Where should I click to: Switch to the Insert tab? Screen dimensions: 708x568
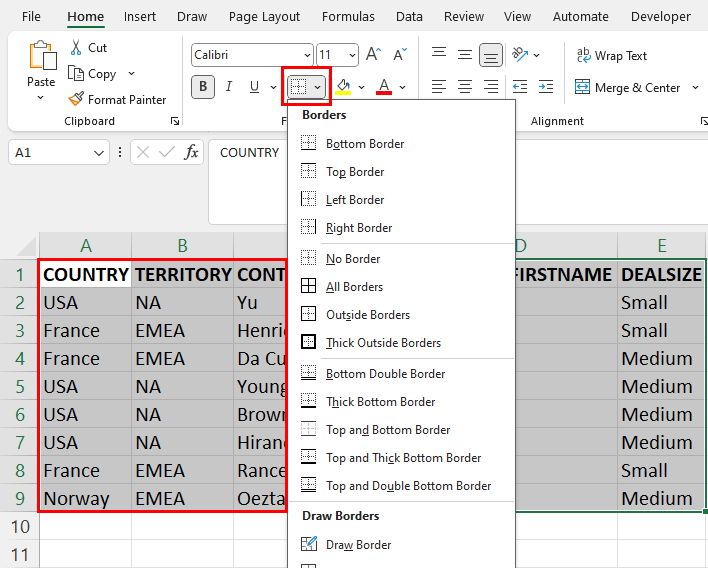[x=140, y=17]
